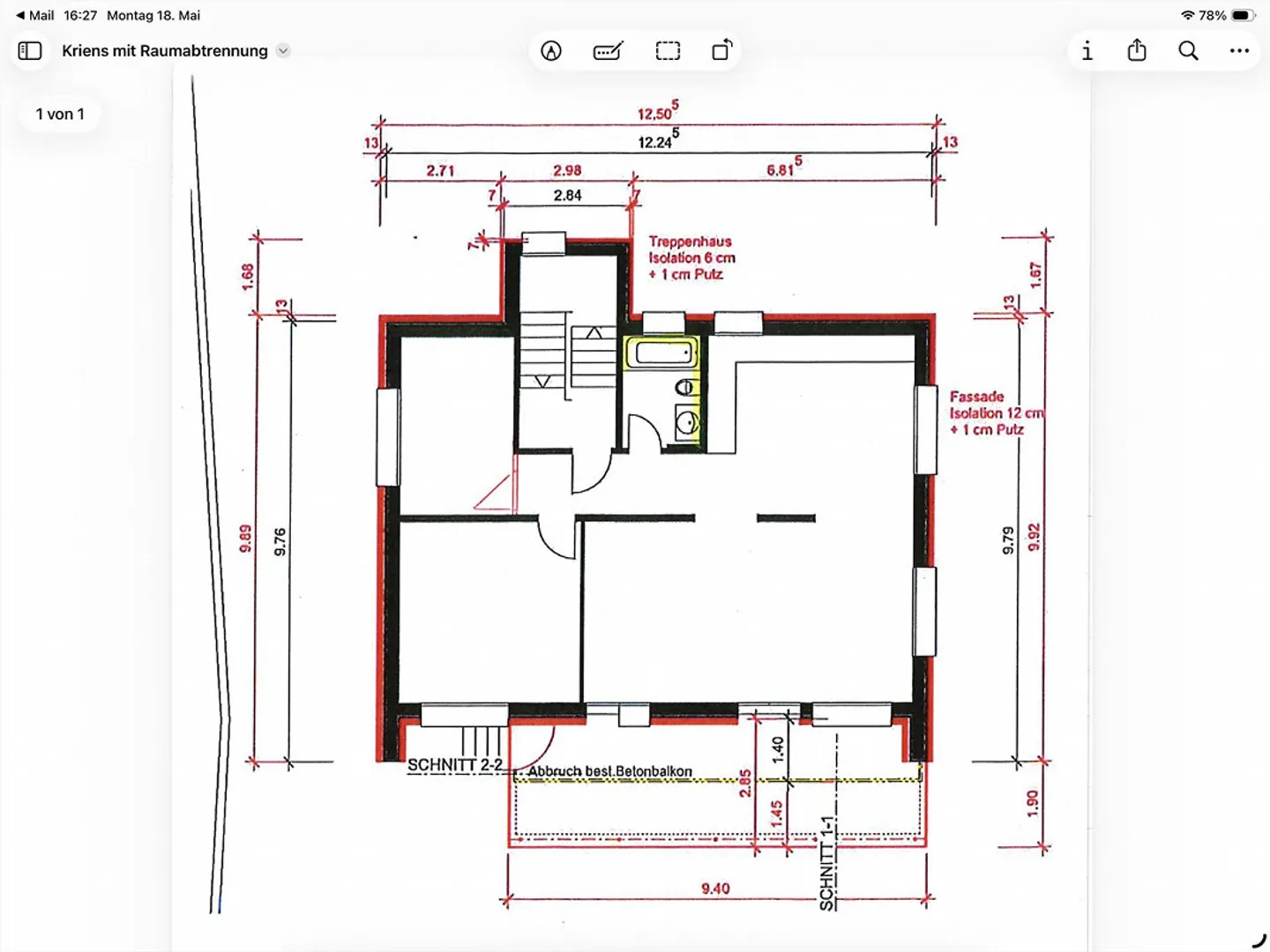Open the form fill tool
Image resolution: width=1270 pixels, height=952 pixels.
coord(609,51)
